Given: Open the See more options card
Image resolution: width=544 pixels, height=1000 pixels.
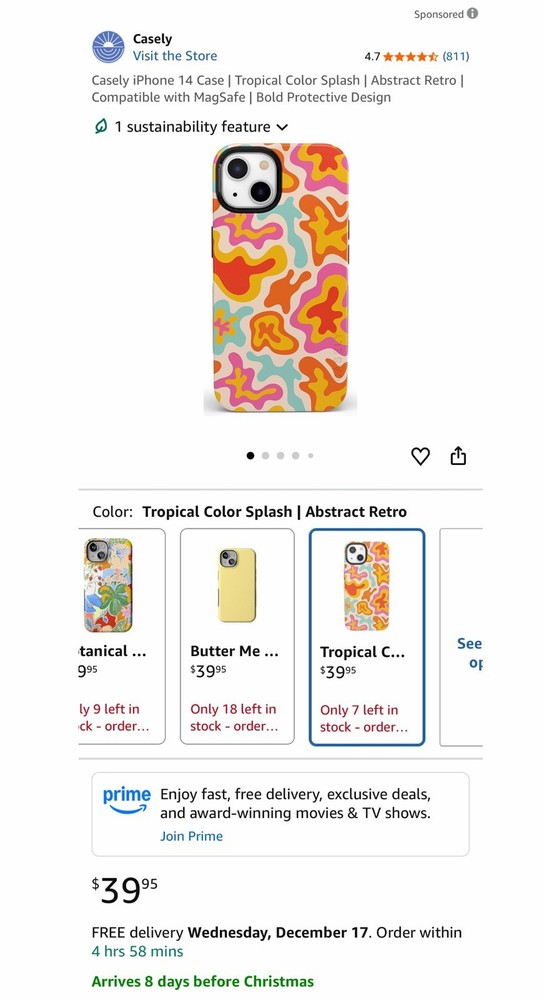Looking at the screenshot, I should tap(461, 637).
